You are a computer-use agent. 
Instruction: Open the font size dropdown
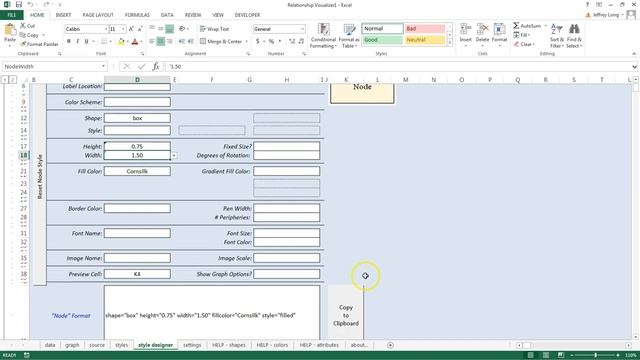tap(123, 29)
